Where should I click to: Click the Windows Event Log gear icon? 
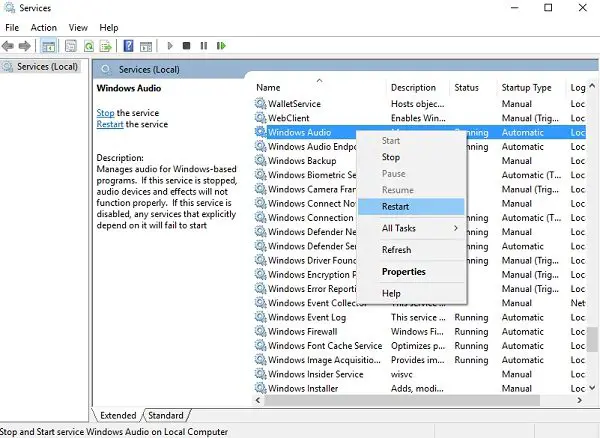(261, 317)
